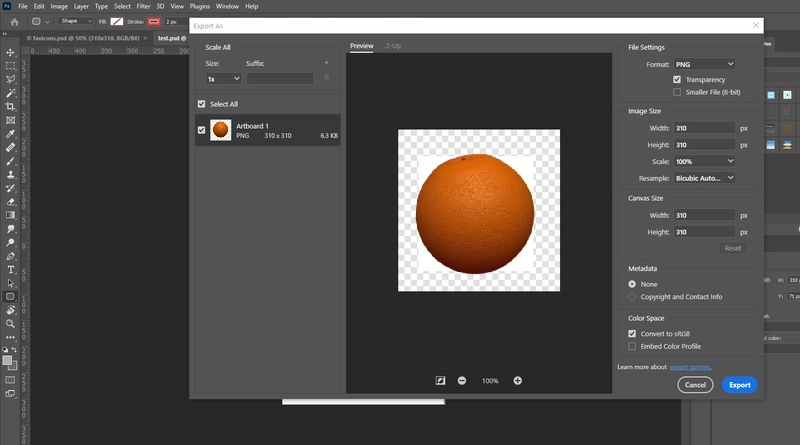800x445 pixels.
Task: Go to Photoshop Home screen
Action: (x=14, y=22)
